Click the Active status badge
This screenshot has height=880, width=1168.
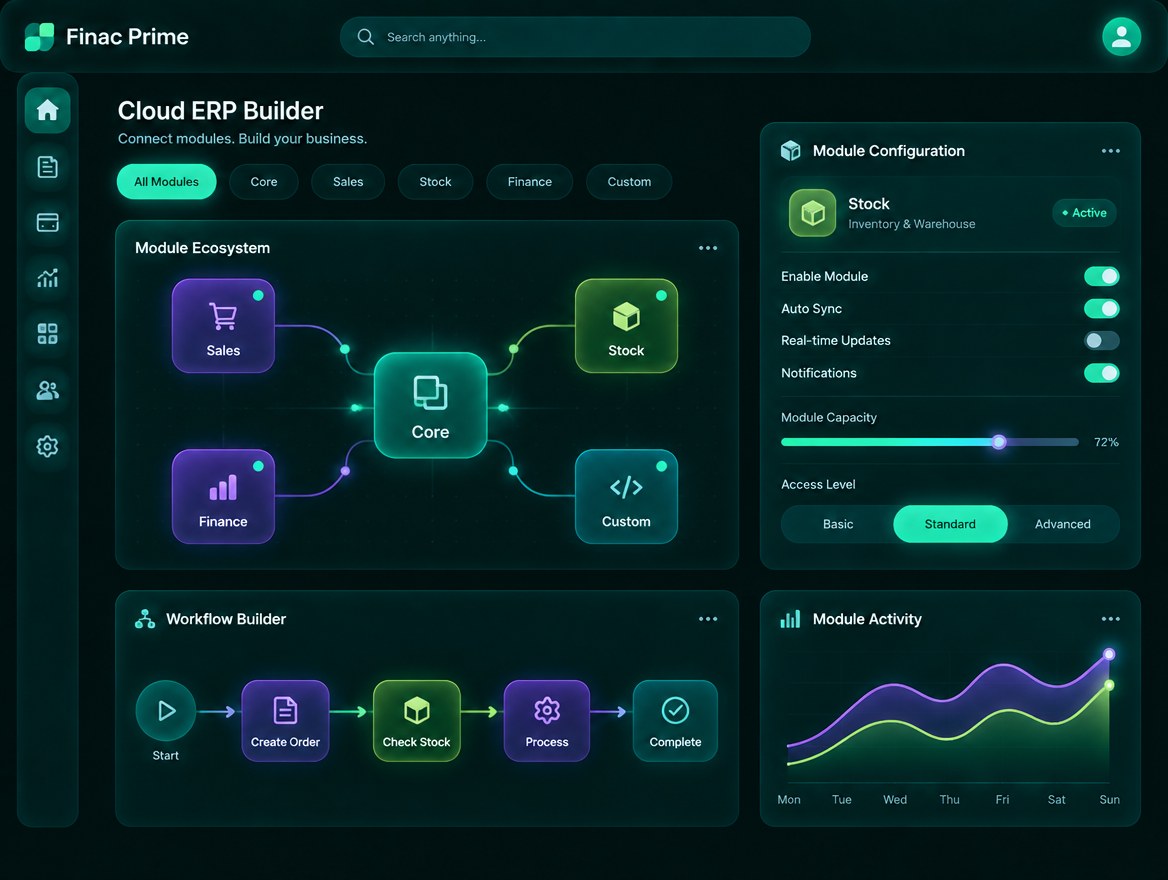[1085, 213]
